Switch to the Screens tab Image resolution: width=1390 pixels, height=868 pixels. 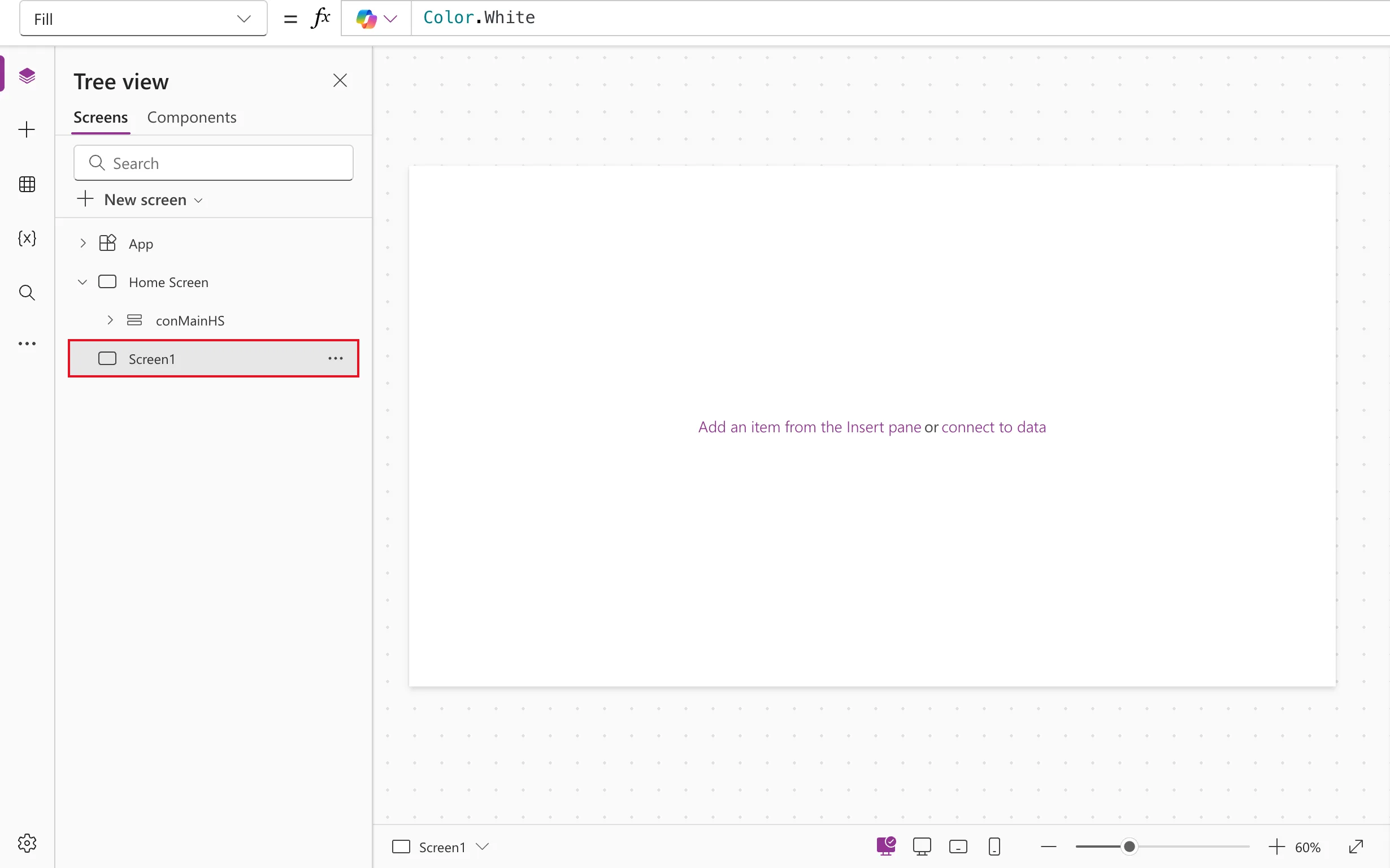tap(101, 117)
